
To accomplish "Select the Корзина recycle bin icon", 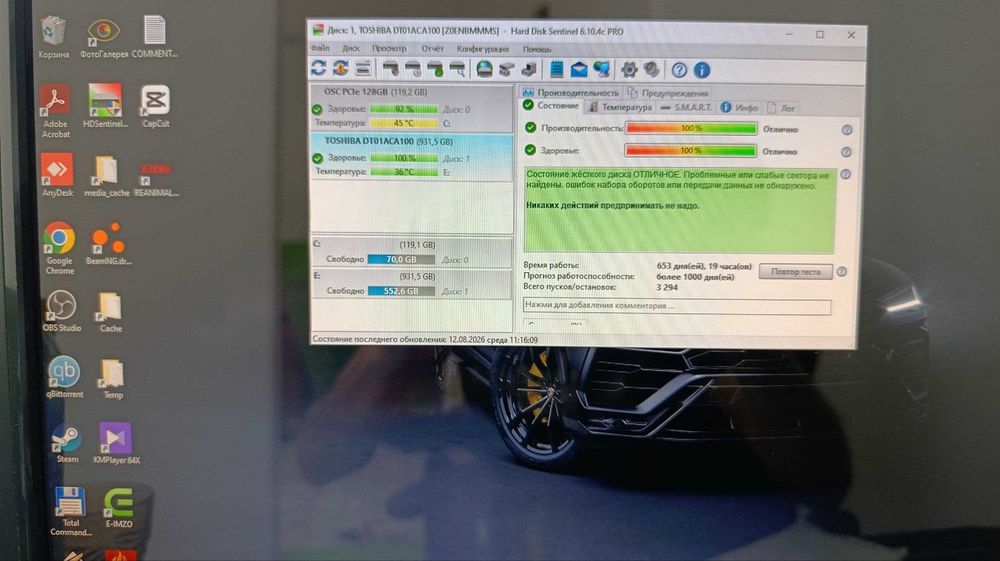I will (x=54, y=37).
